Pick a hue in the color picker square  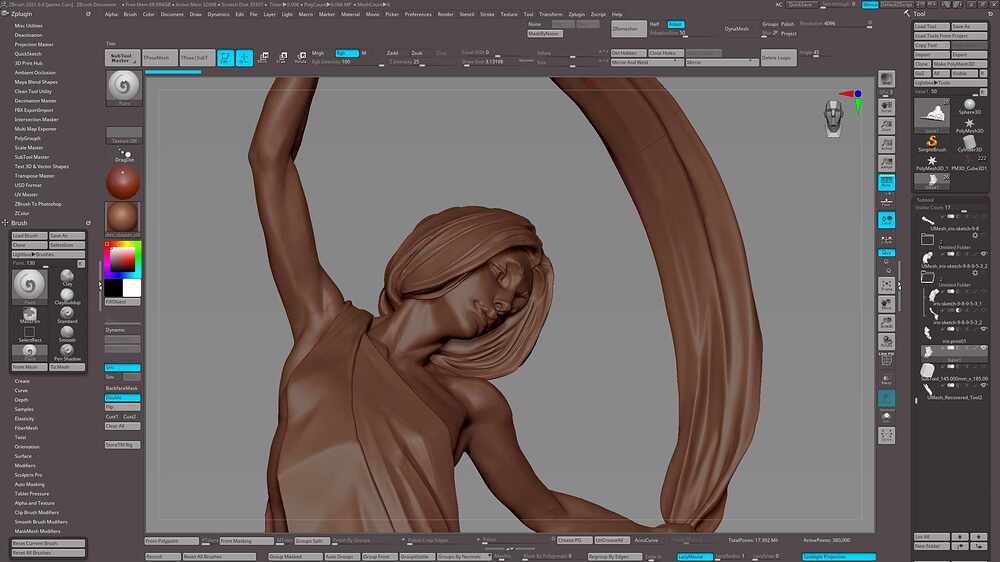tap(123, 259)
